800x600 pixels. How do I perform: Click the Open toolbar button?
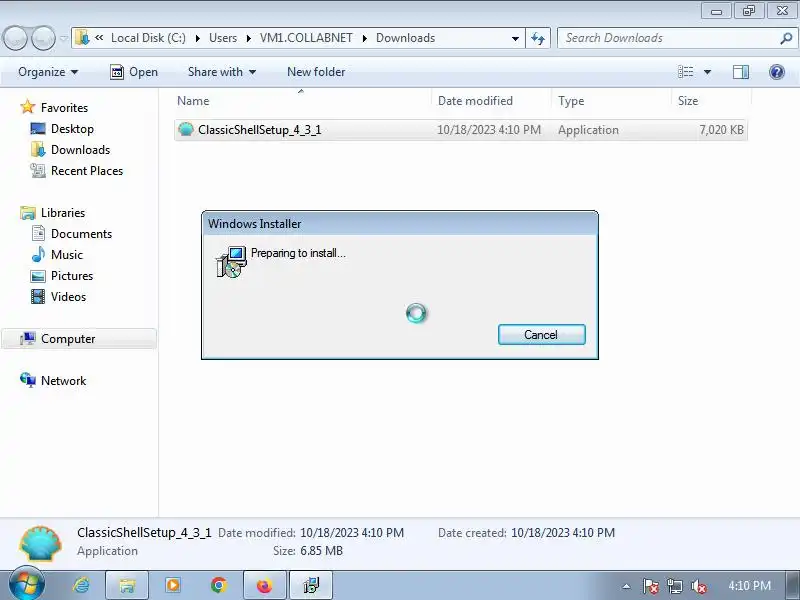134,72
